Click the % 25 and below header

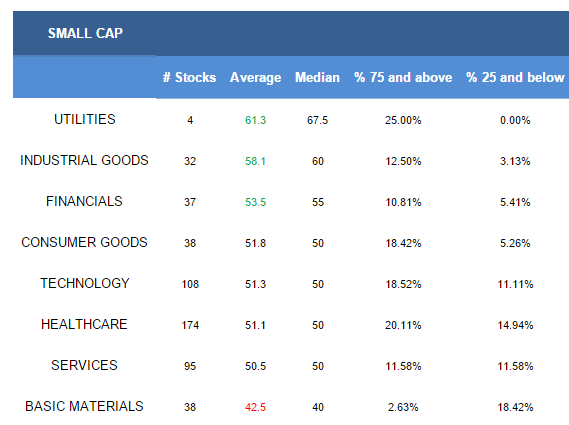pyautogui.click(x=515, y=77)
